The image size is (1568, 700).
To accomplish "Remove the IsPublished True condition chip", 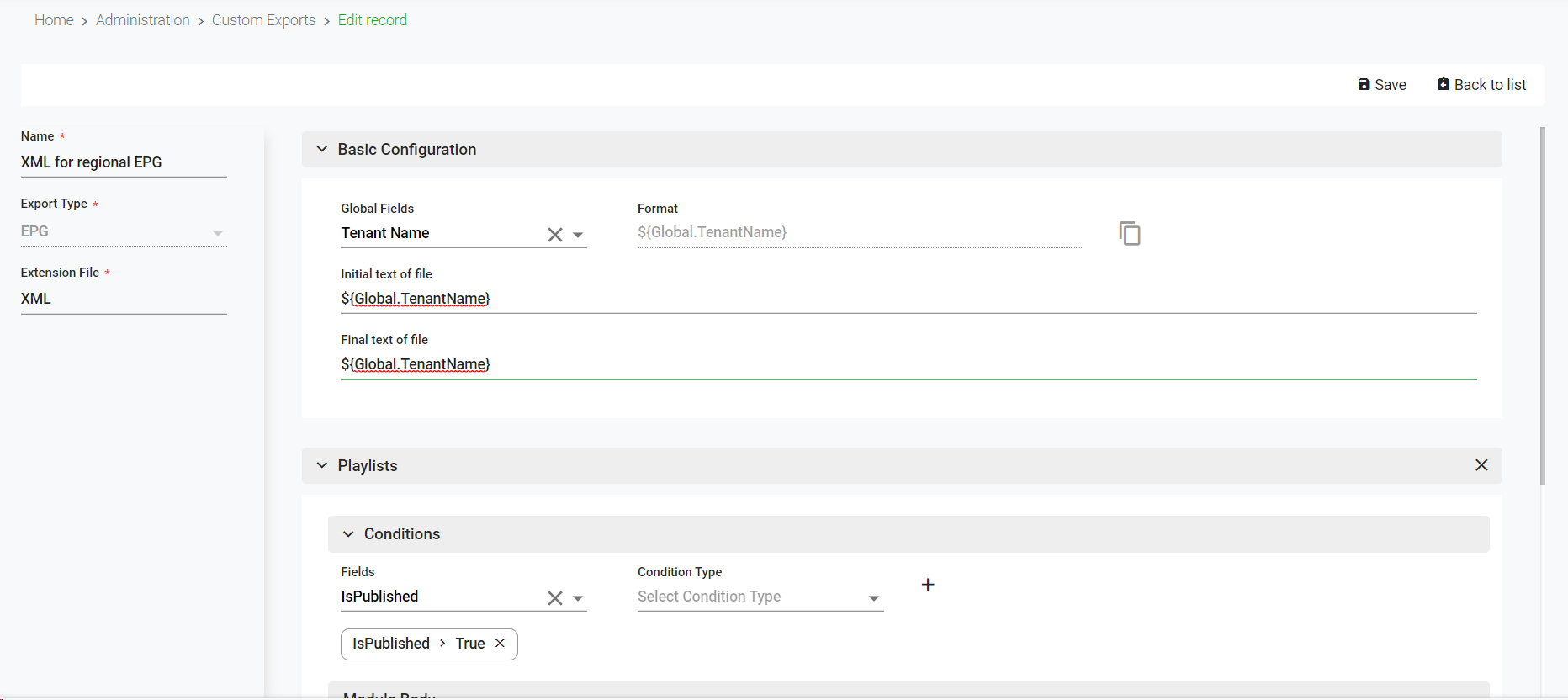I will coord(500,644).
